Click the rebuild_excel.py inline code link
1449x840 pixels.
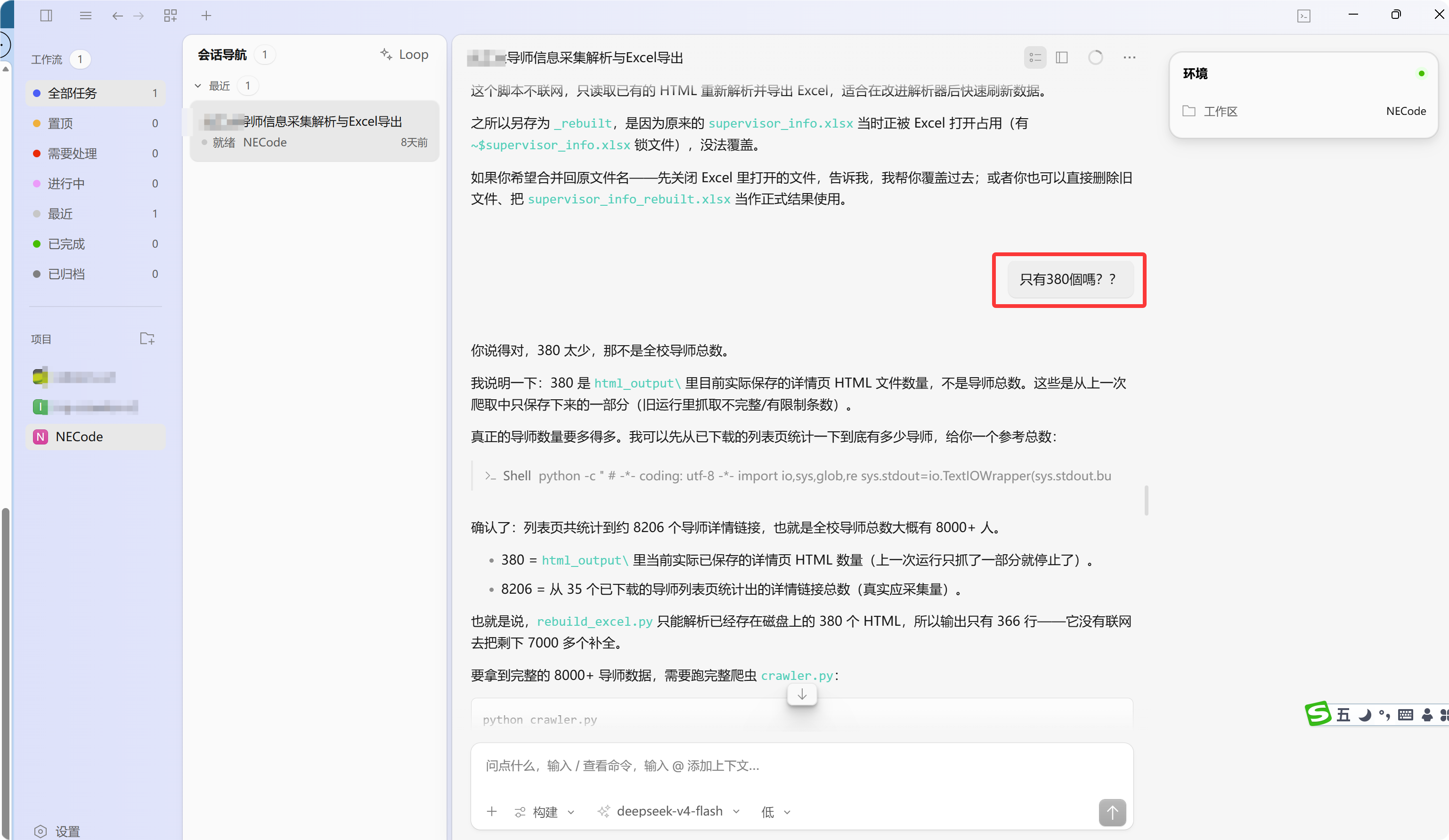pos(594,622)
